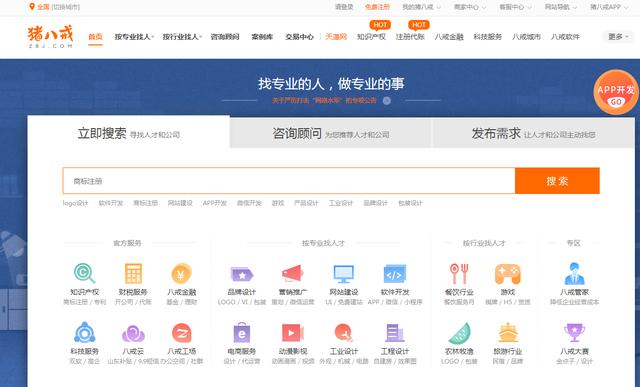Screen dimensions: 640x387
Task: Expand the 按专业找人 dropdown in navigation
Action: 134,37
